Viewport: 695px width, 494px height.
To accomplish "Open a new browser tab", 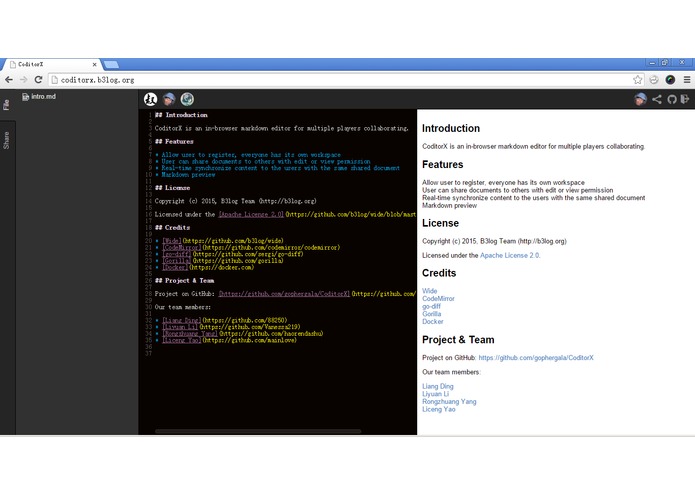I will [x=111, y=65].
